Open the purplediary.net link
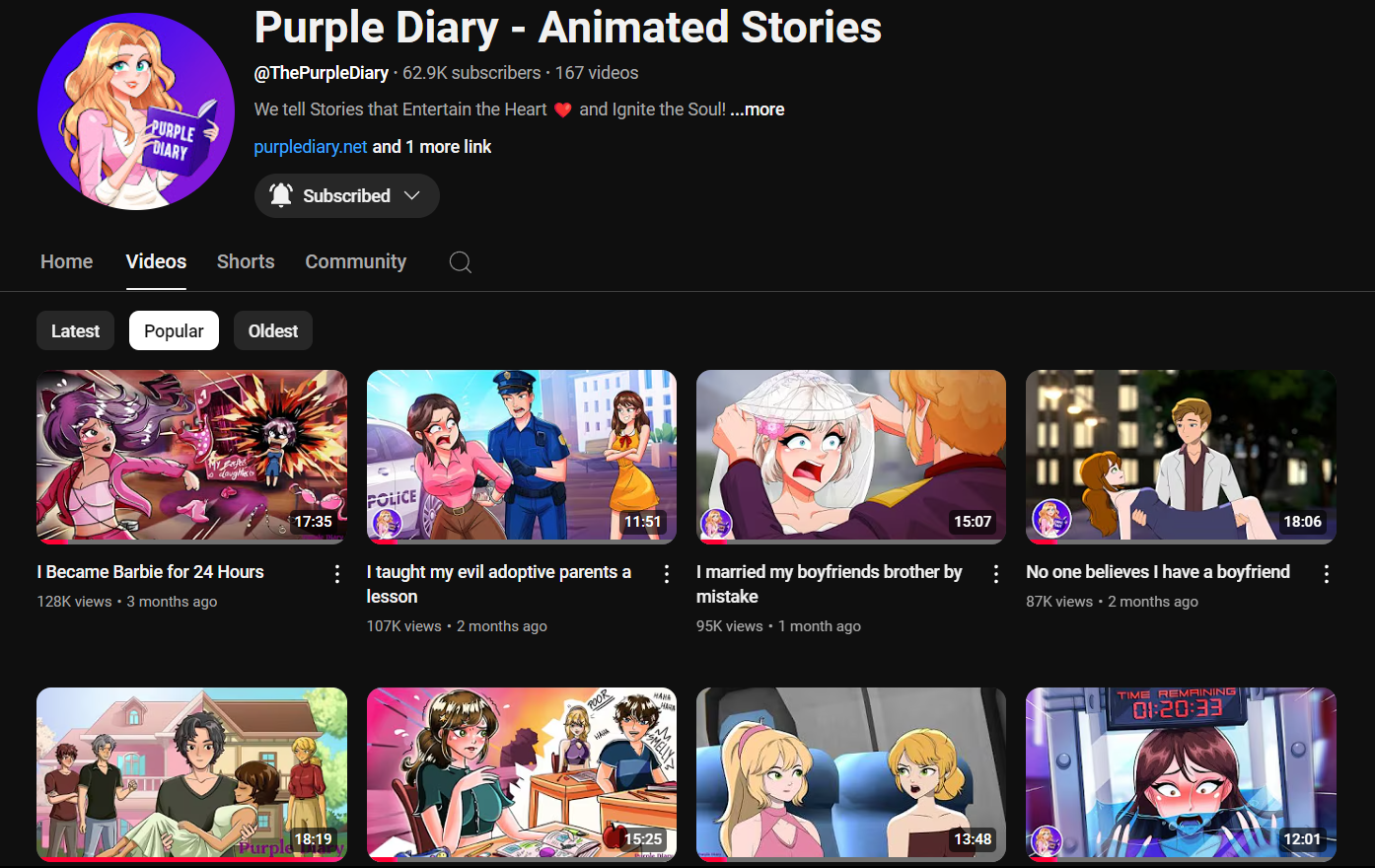1375x868 pixels. 311,147
